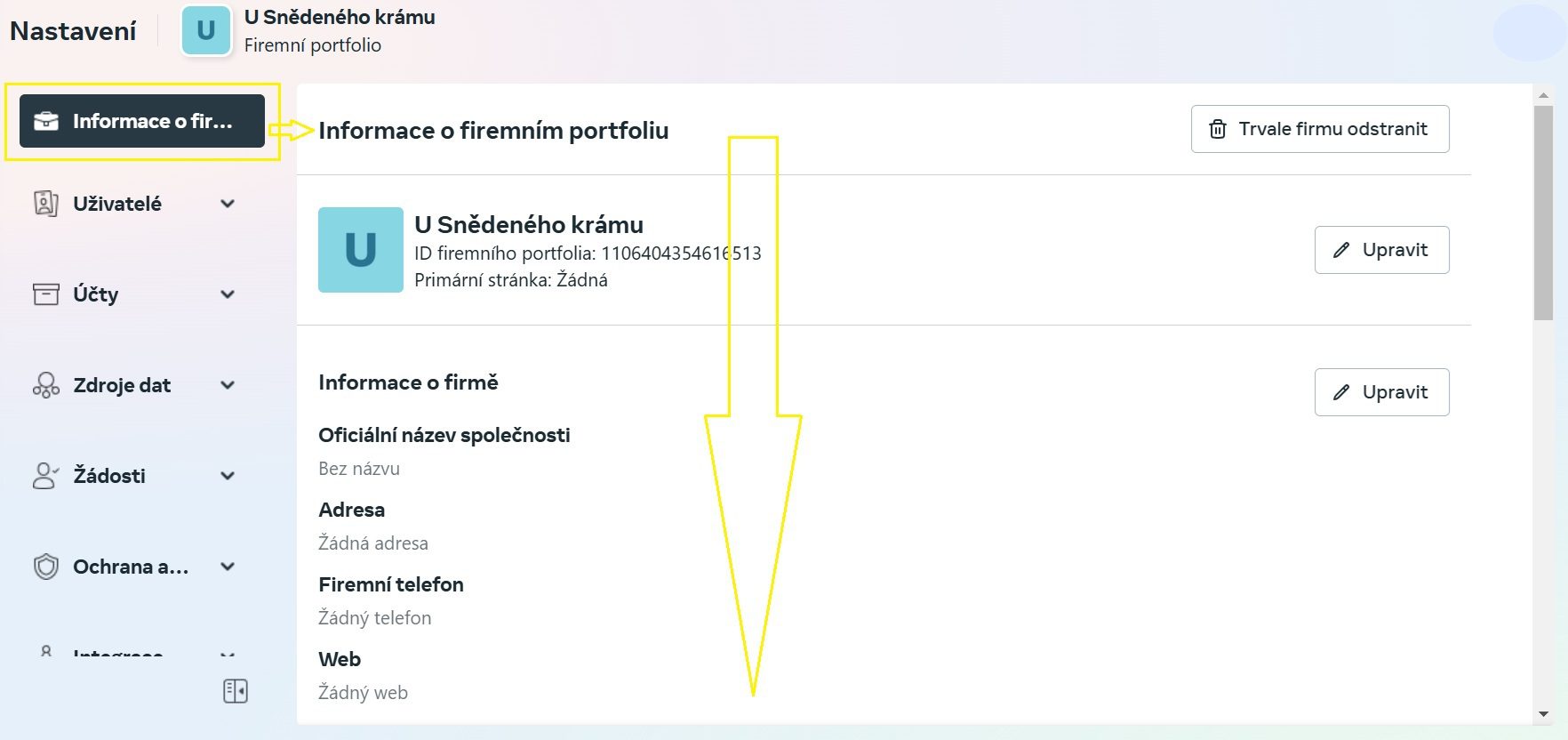Click Upravit for Informace o firmě
Viewport: 1568px width, 740px height.
pyautogui.click(x=1381, y=392)
